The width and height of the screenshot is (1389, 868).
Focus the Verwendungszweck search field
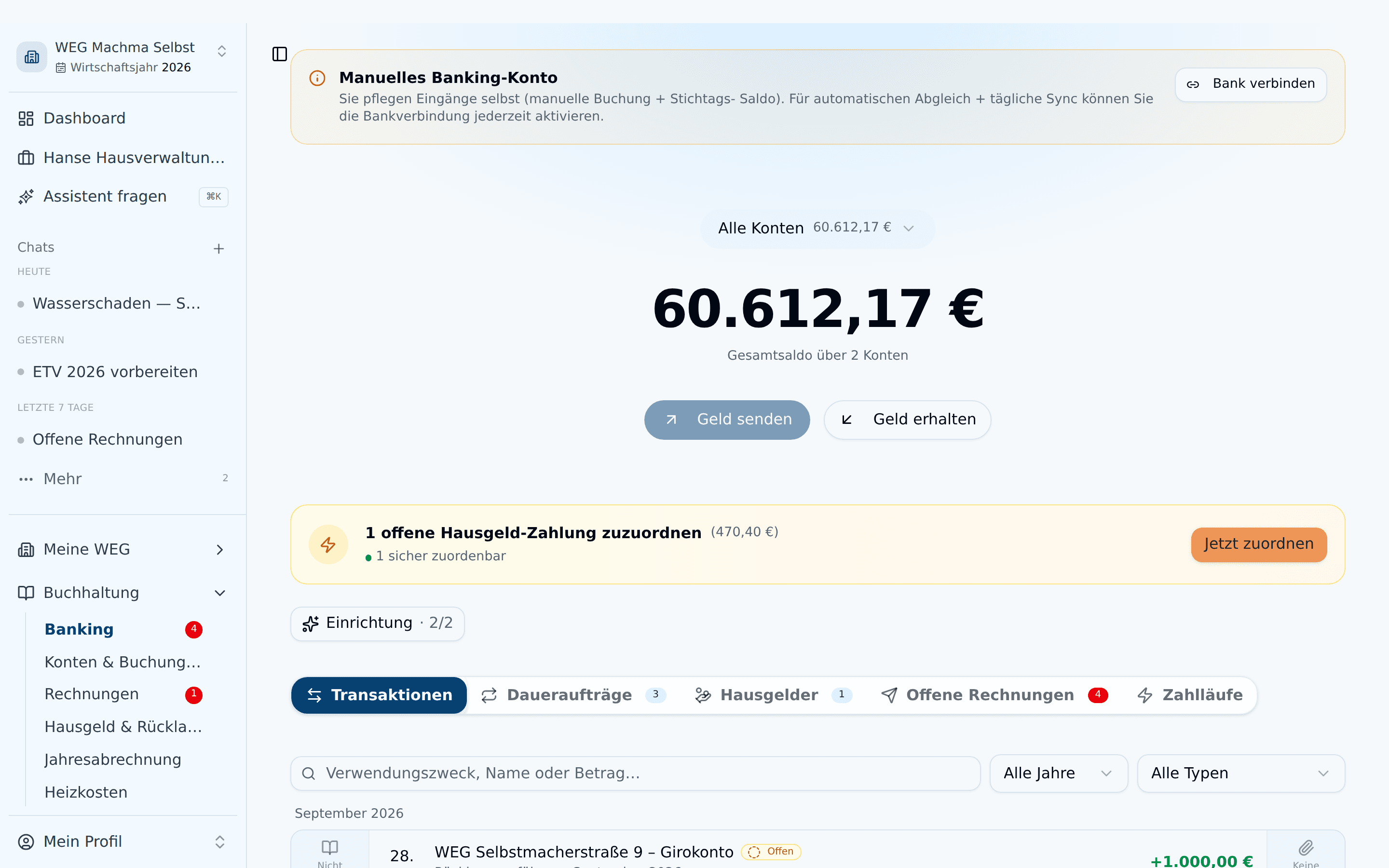[635, 773]
